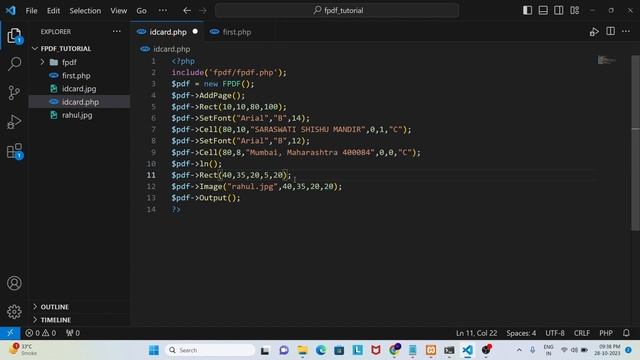This screenshot has height=360, width=640.
Task: Click the editor minimap
Action: pyautogui.click(x=607, y=60)
